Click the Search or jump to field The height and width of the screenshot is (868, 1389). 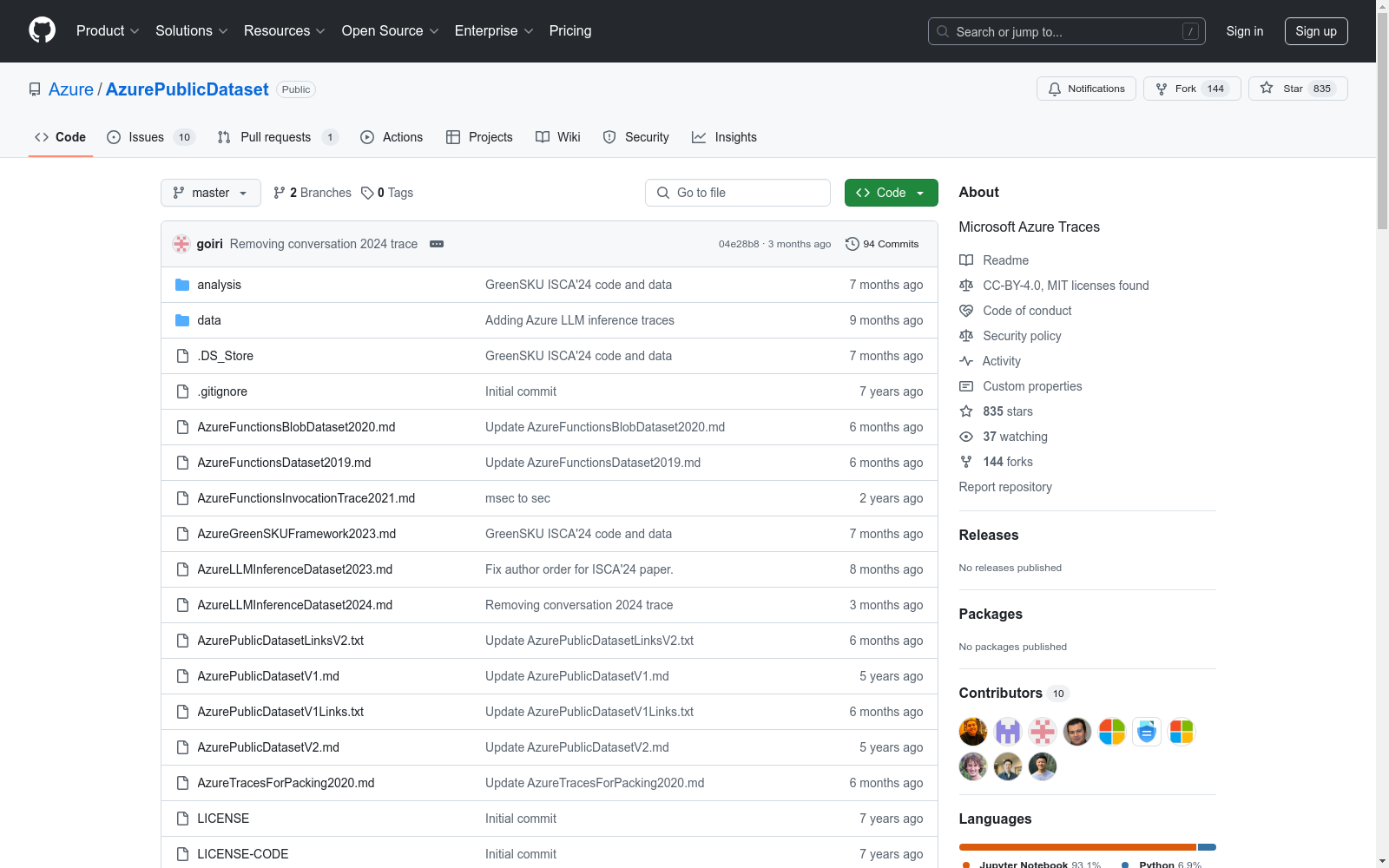(x=1067, y=31)
